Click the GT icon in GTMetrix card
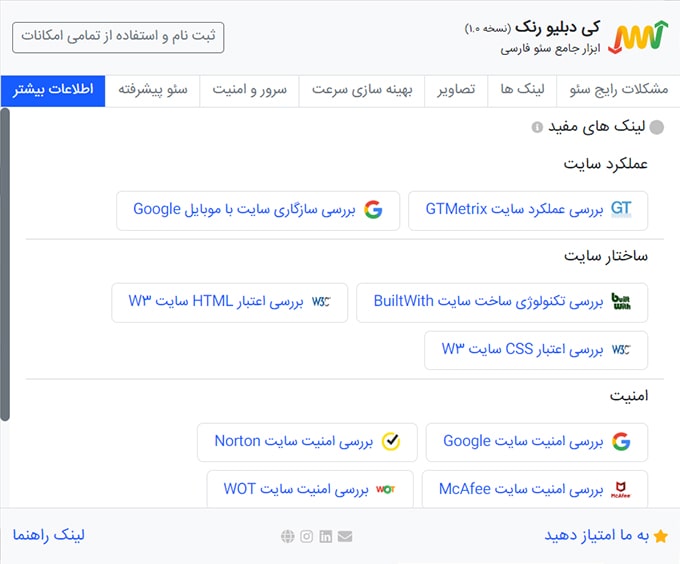Screen dimensions: 680x564 tap(621, 209)
